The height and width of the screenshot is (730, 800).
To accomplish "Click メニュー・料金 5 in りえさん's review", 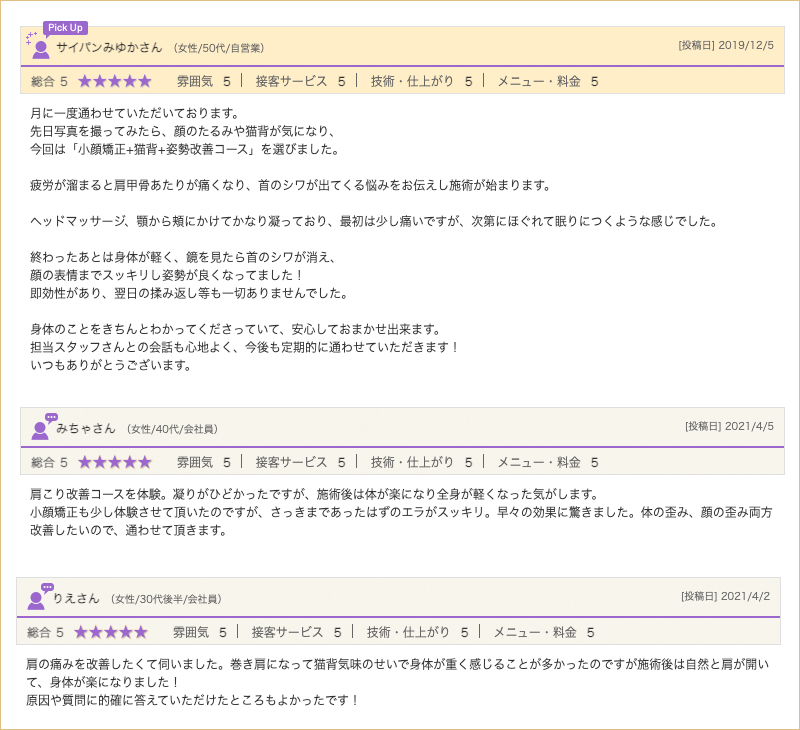I will 544,633.
